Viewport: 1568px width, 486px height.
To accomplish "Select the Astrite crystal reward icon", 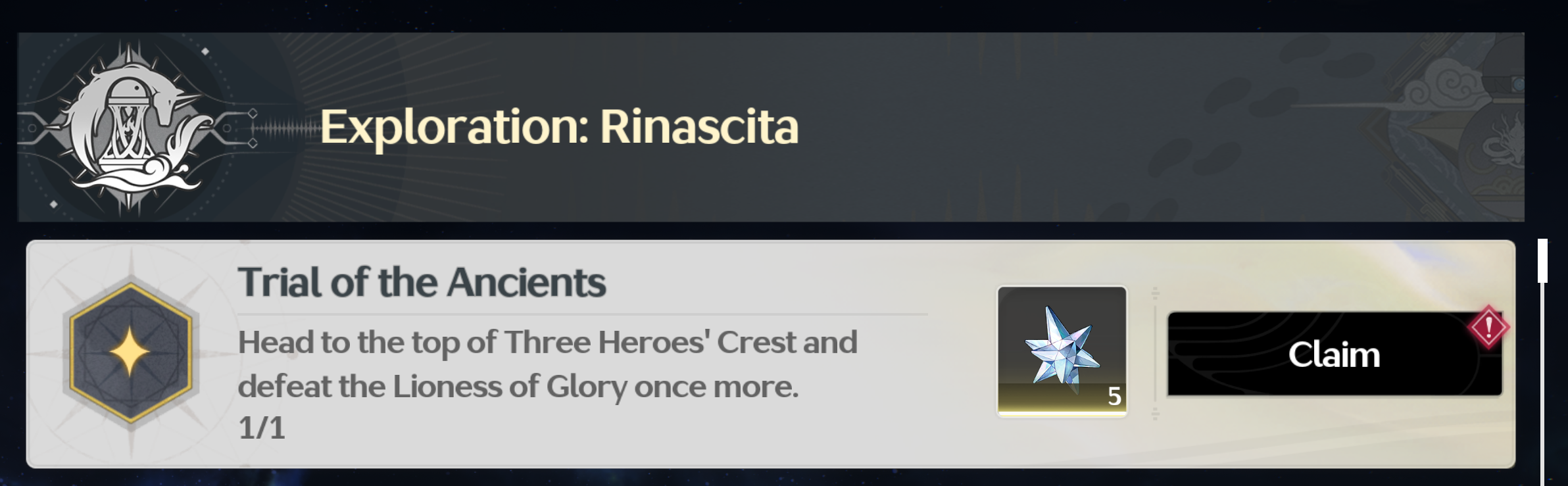I will (1062, 345).
